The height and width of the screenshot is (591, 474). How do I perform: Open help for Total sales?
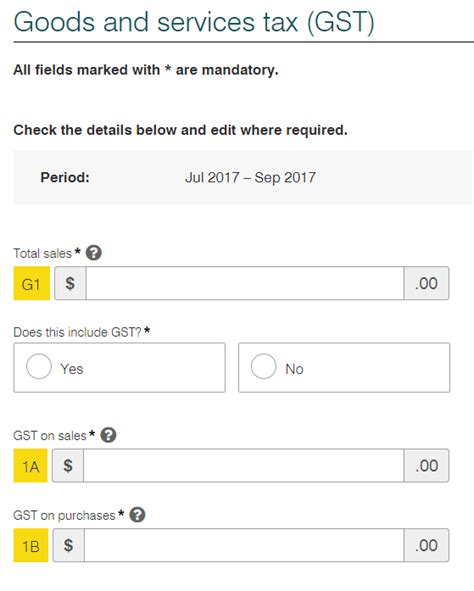click(x=94, y=253)
